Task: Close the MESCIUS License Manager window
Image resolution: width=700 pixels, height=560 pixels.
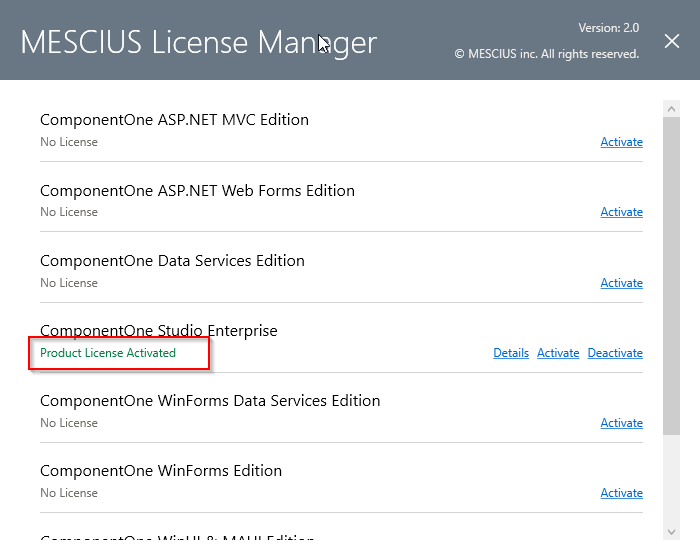Action: 672,41
